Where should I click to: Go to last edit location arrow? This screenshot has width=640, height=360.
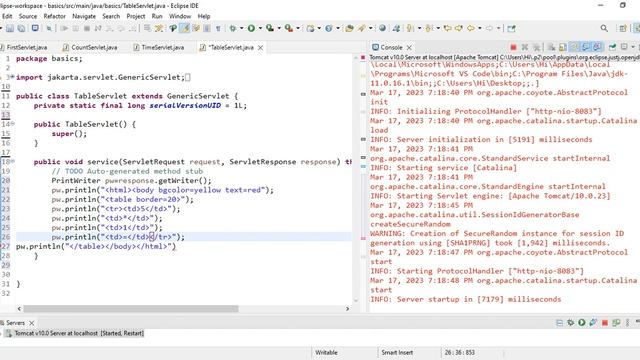[x=448, y=28]
